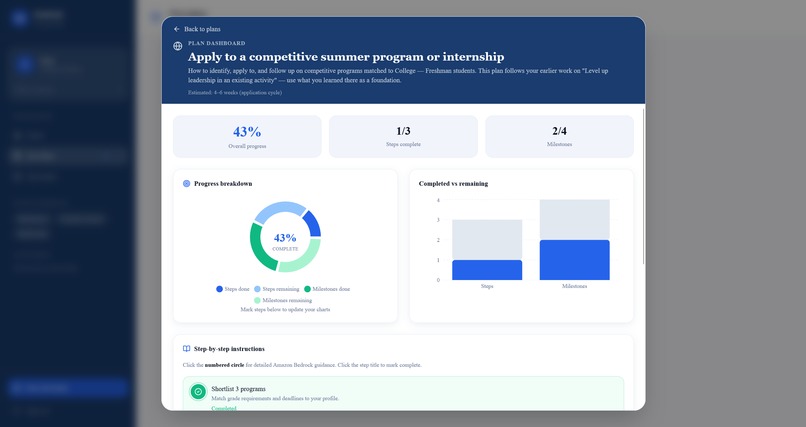Click the green Milestones done legend dot
The image size is (806, 427).
coord(307,289)
